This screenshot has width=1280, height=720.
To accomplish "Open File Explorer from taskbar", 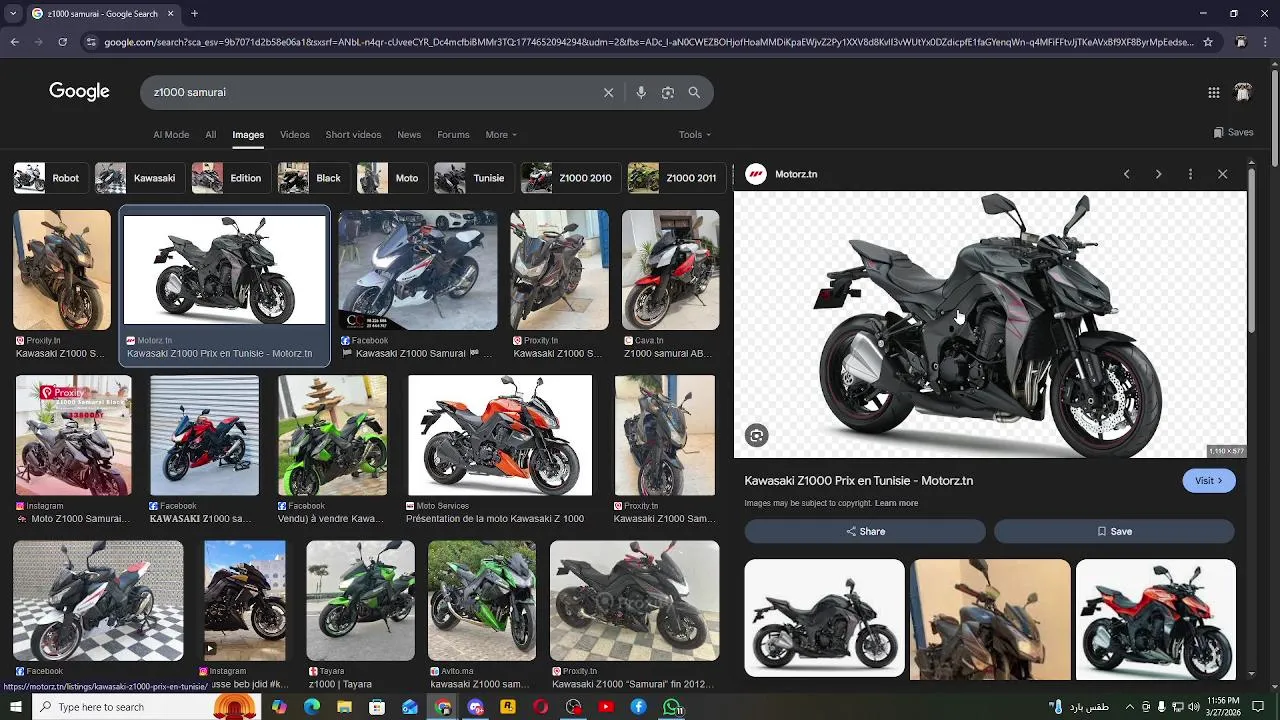I will [x=344, y=707].
